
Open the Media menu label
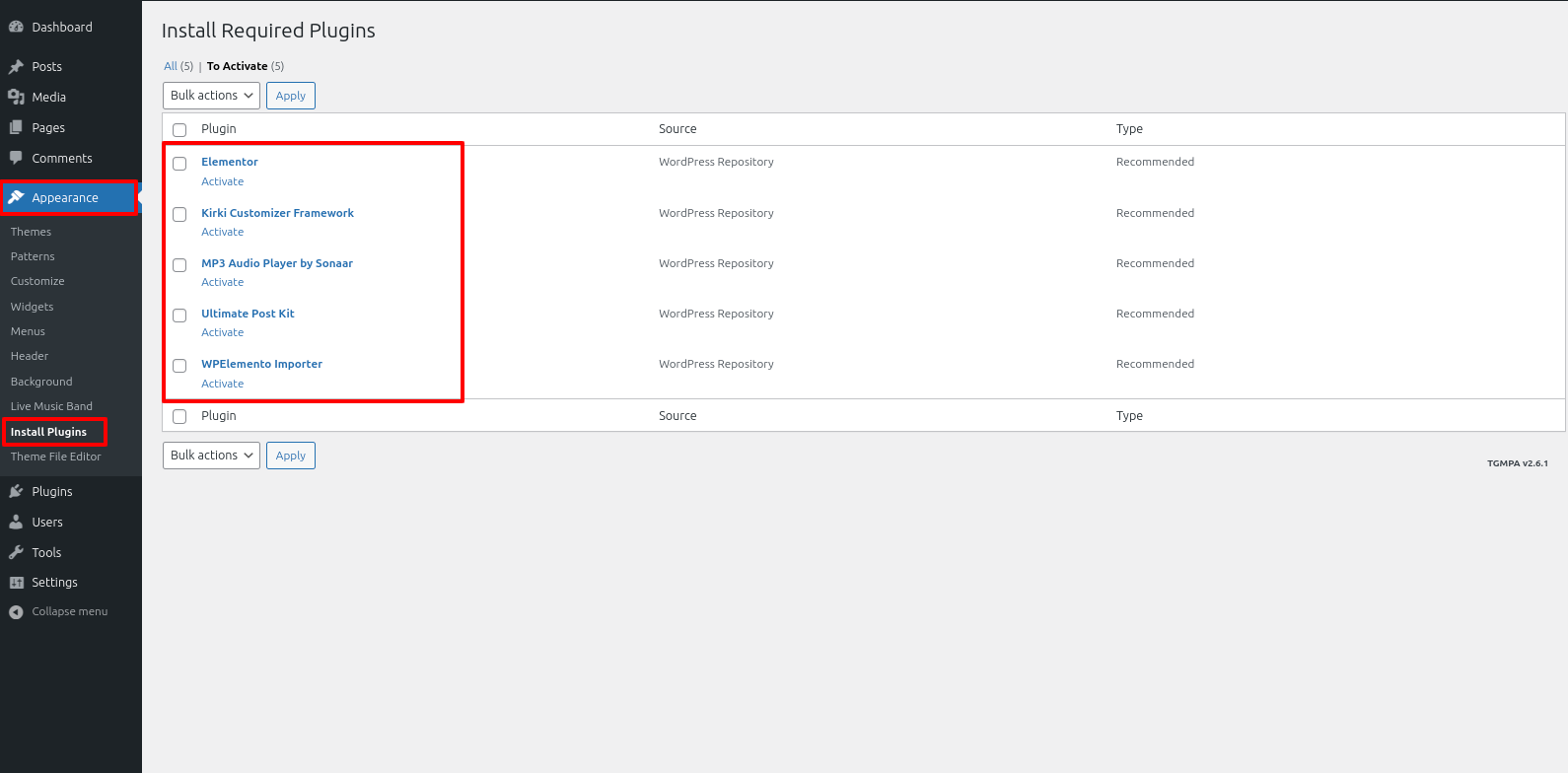pos(48,97)
